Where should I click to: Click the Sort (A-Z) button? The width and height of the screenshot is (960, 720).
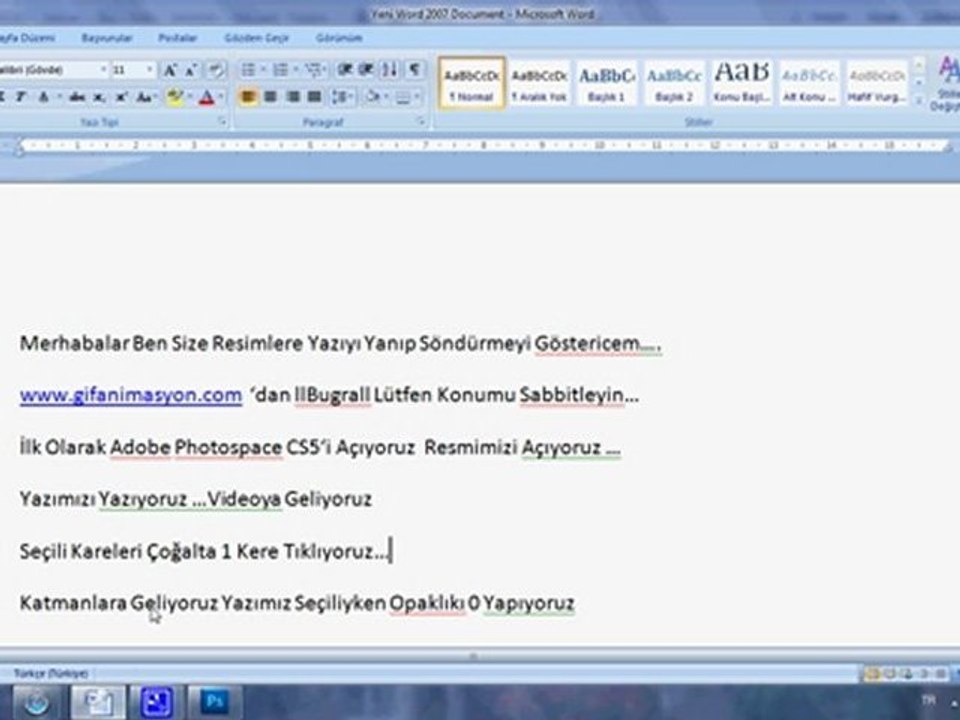tap(390, 70)
